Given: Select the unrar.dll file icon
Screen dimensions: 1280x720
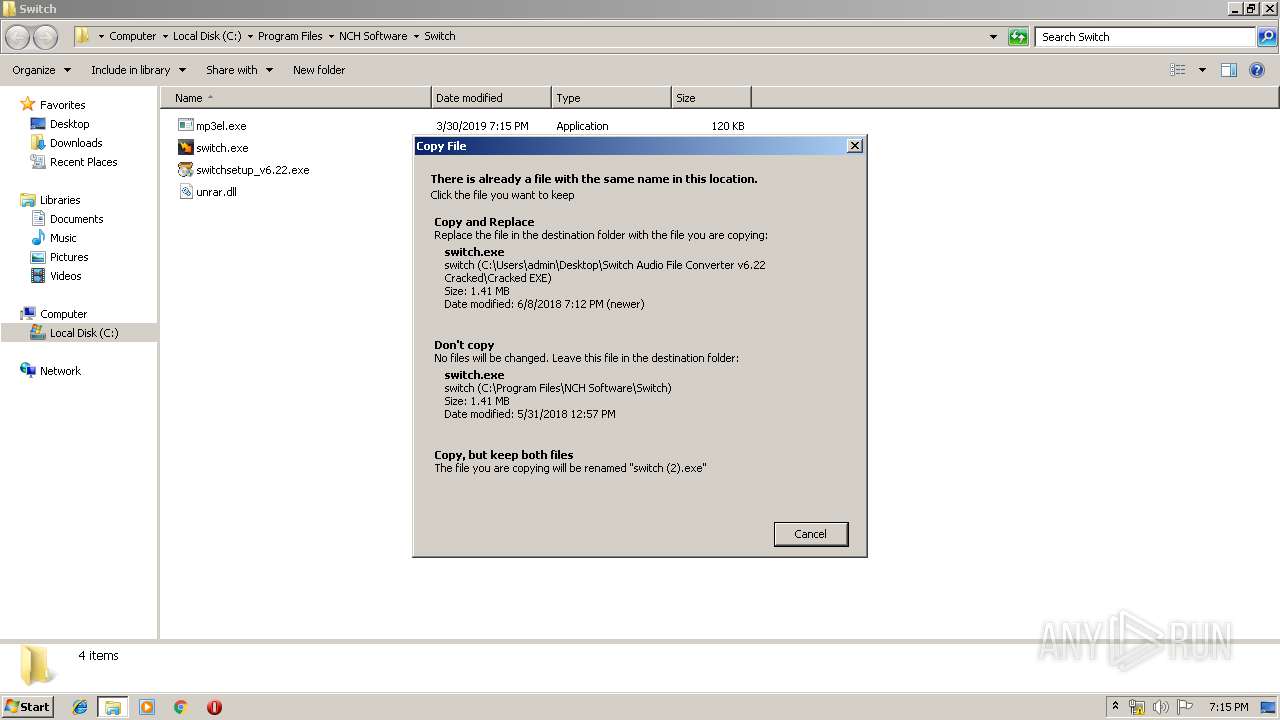Looking at the screenshot, I should (x=185, y=192).
